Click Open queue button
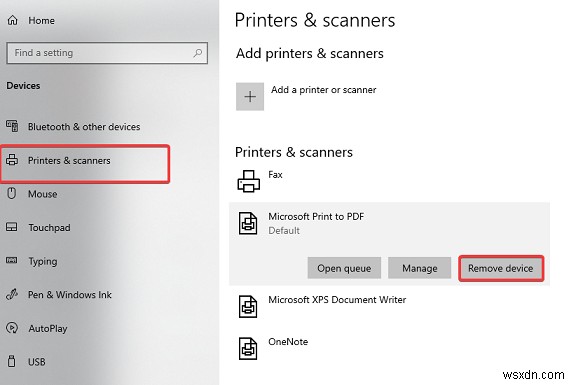The image size is (576, 385). click(344, 268)
